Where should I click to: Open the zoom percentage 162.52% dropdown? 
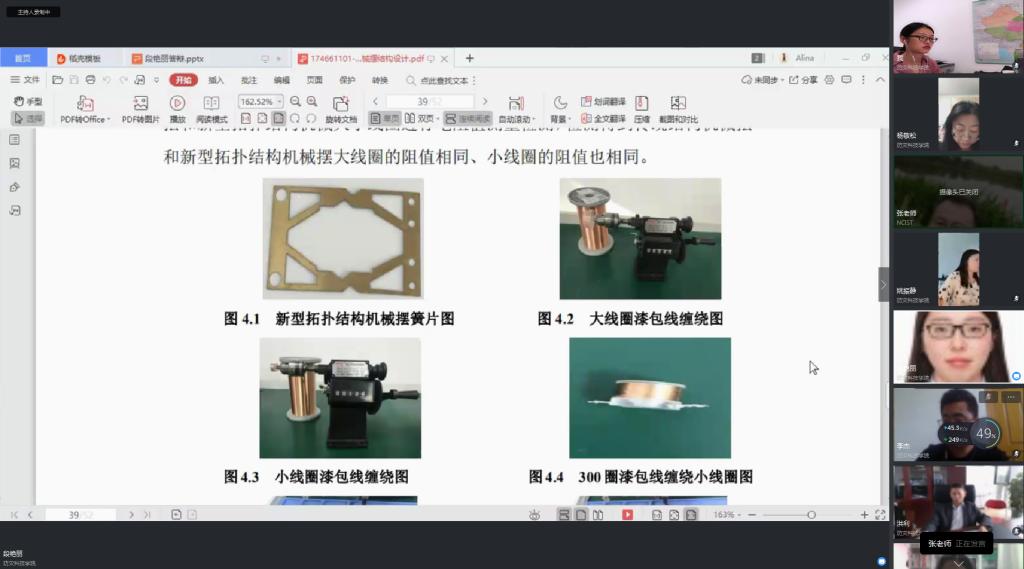tap(279, 102)
